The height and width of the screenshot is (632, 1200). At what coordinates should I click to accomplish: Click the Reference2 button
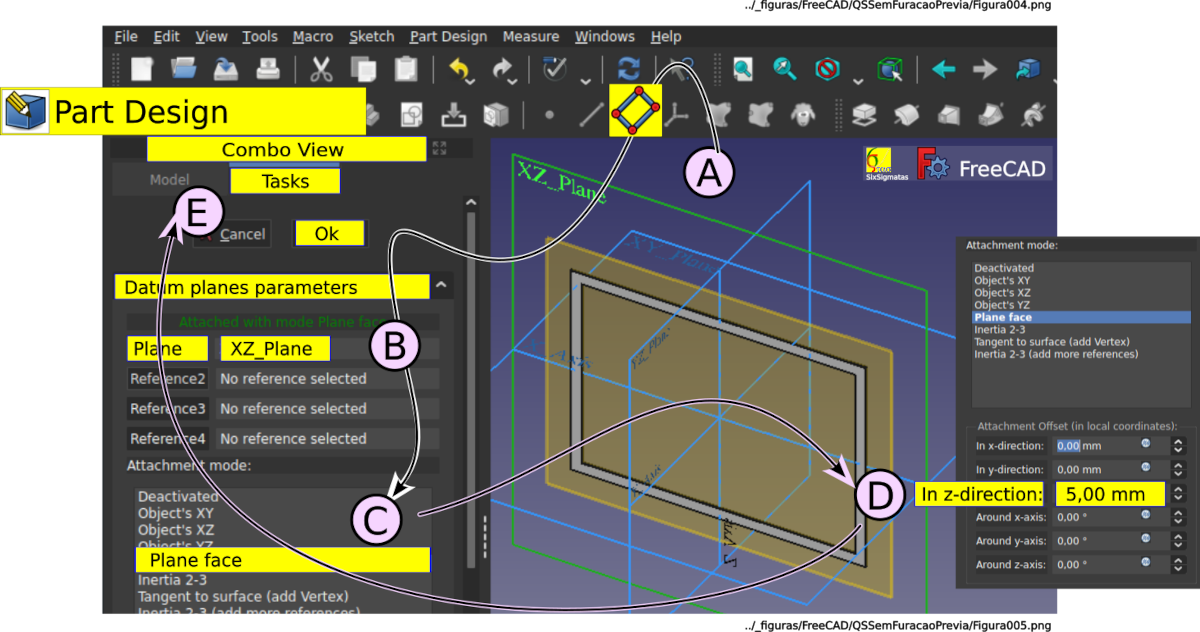tap(168, 379)
